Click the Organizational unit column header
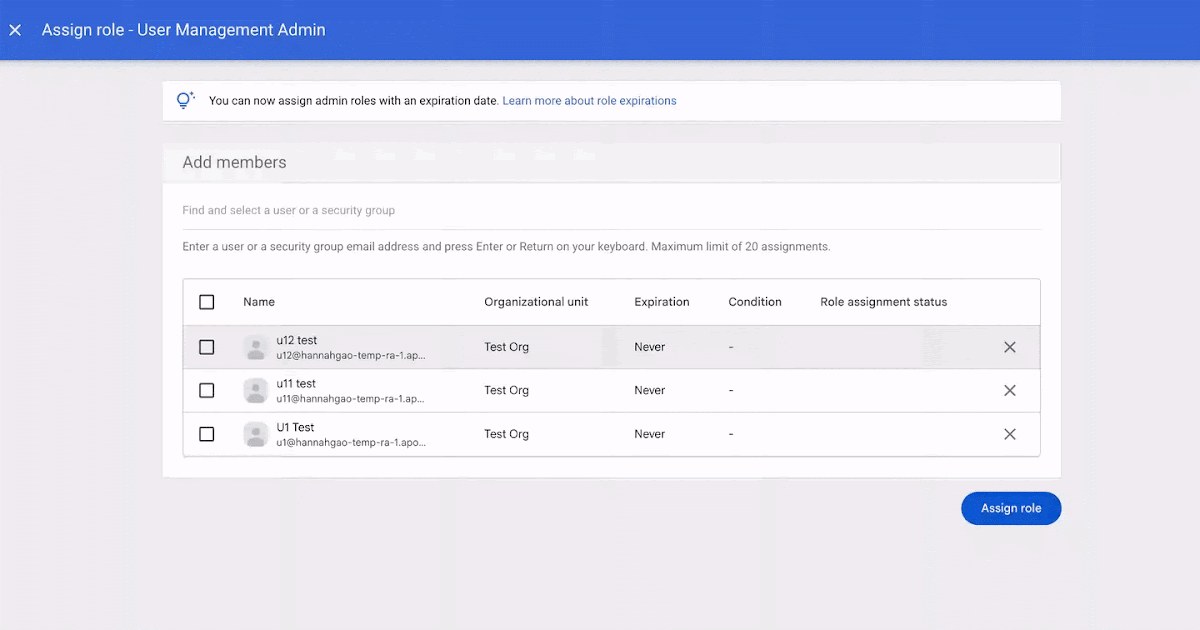This screenshot has width=1200, height=630. tap(536, 302)
